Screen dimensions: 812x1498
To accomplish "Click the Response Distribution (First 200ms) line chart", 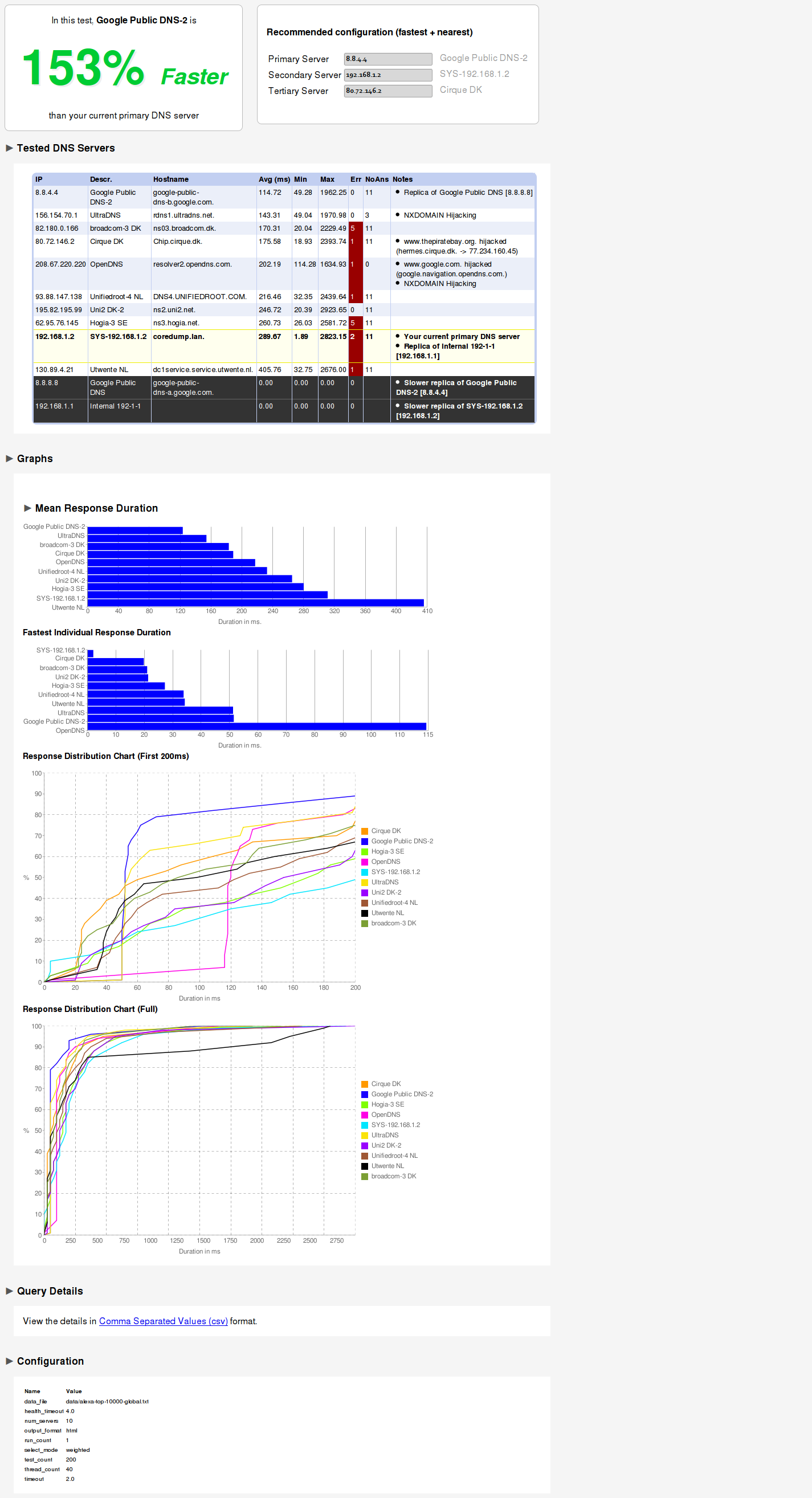I will (228, 885).
